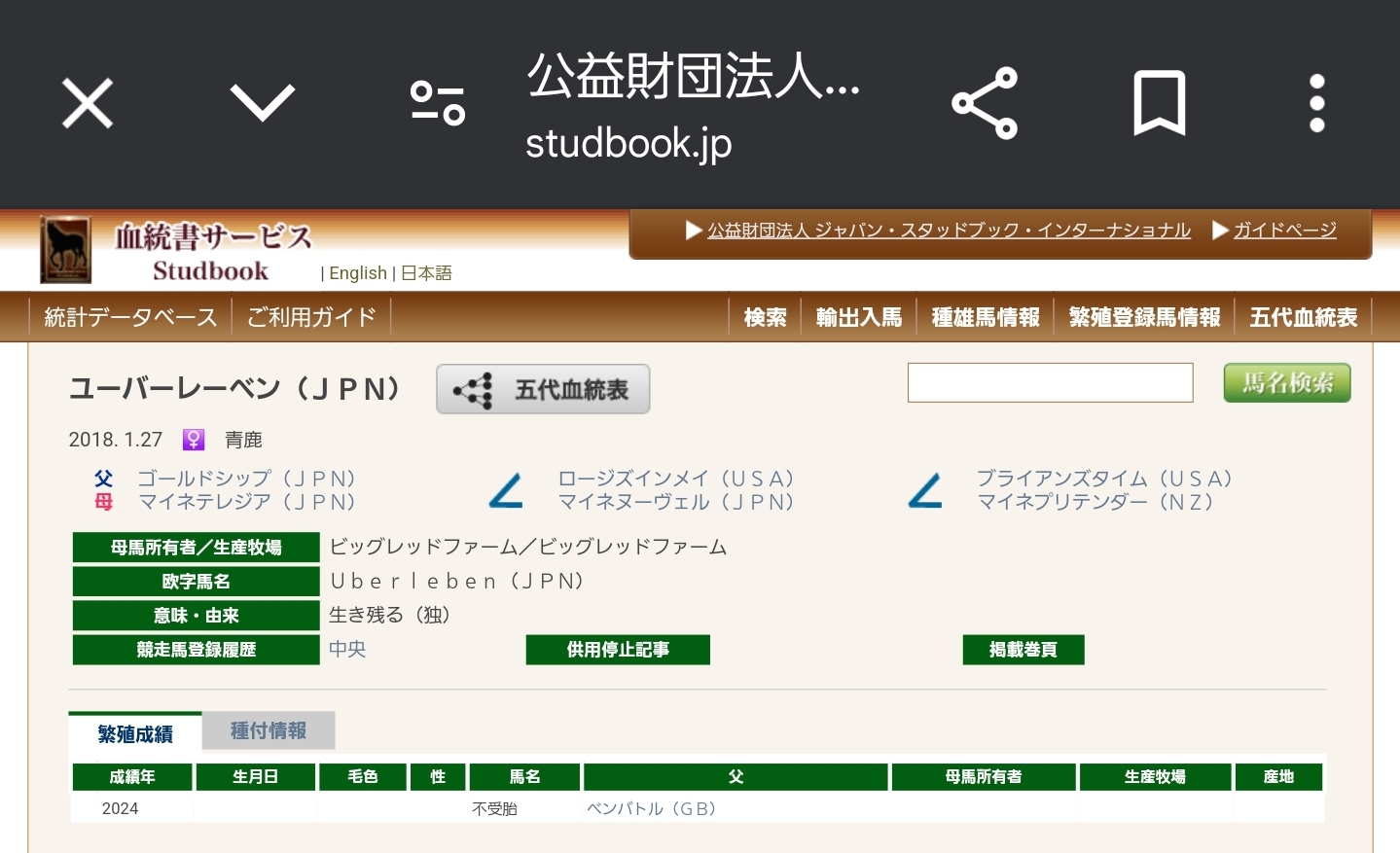This screenshot has height=853, width=1400.
Task: Open the three-dot overflow menu
Action: click(1317, 103)
